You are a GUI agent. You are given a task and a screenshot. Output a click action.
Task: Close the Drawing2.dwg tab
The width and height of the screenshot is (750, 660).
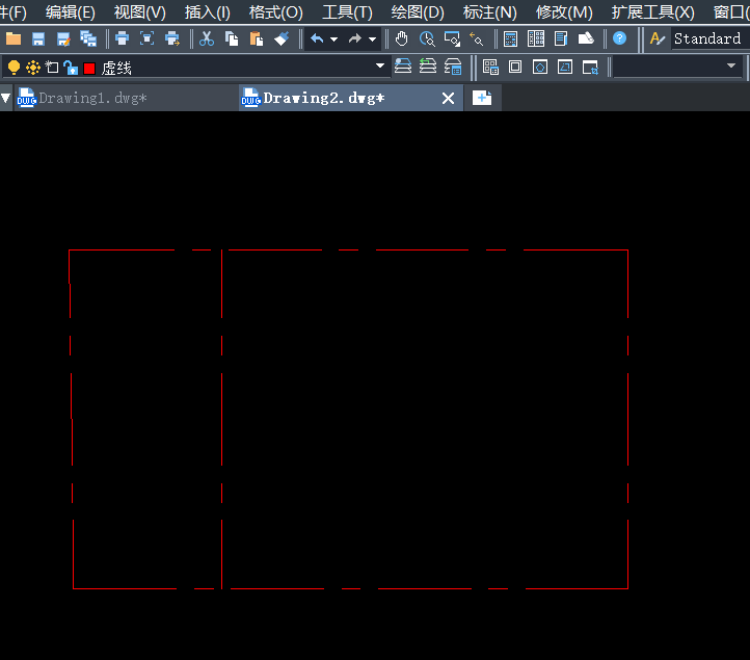tap(448, 99)
